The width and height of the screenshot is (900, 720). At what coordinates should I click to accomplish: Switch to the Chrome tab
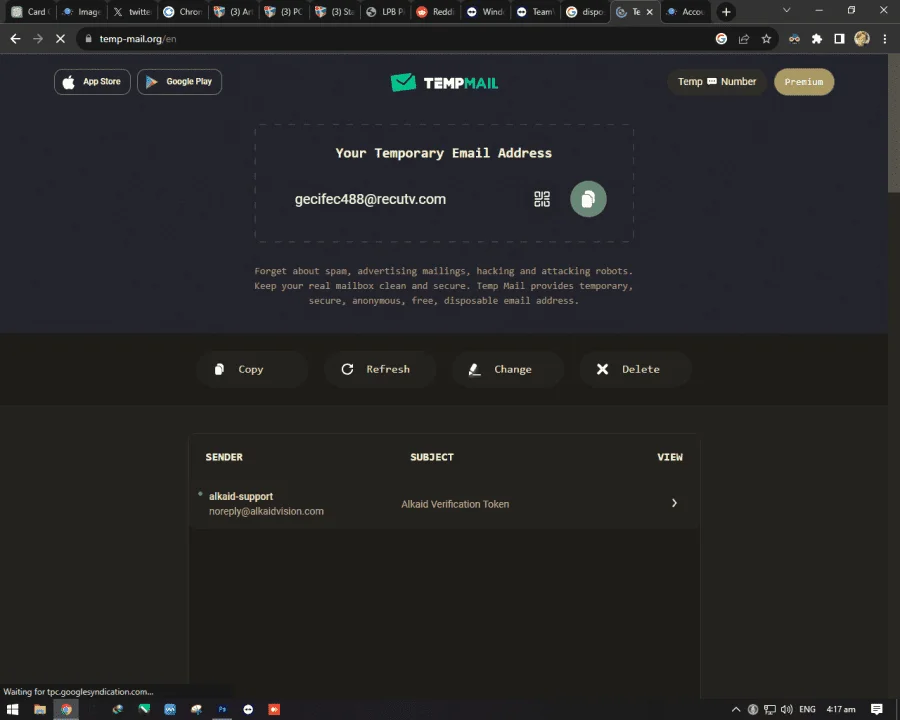183,11
